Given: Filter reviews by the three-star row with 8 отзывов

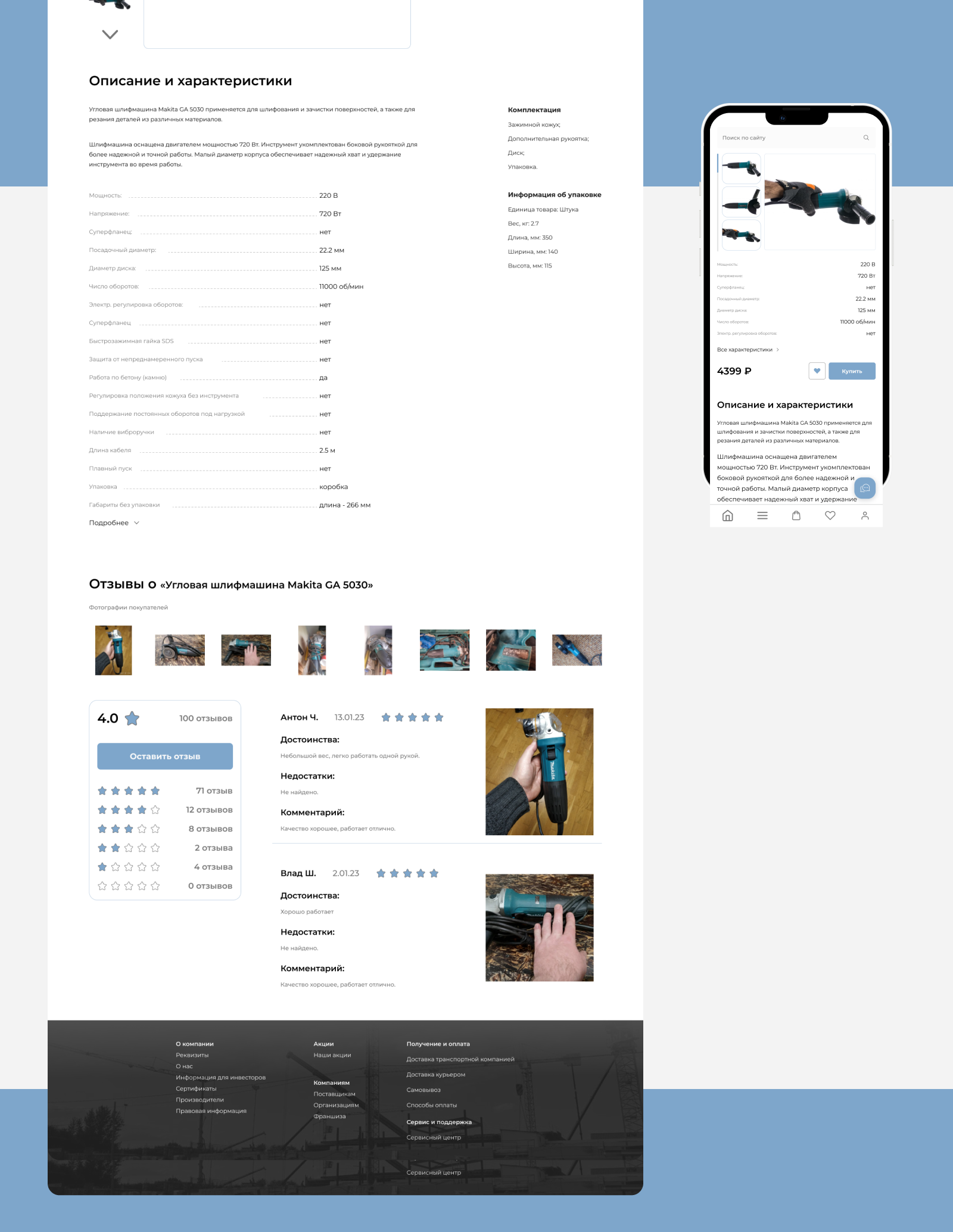Looking at the screenshot, I should [165, 829].
